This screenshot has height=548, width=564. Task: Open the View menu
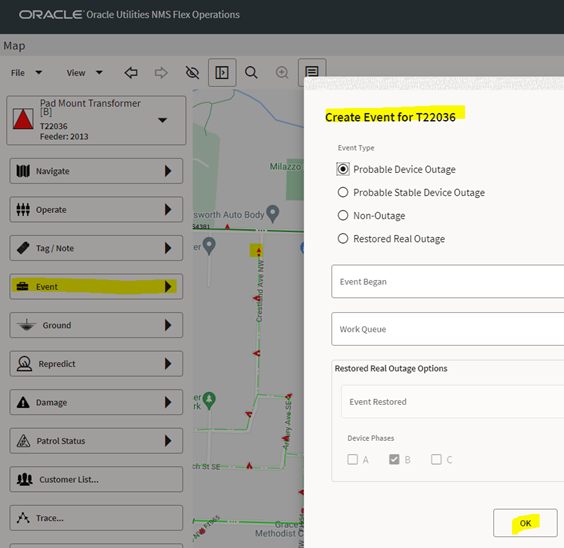point(85,73)
